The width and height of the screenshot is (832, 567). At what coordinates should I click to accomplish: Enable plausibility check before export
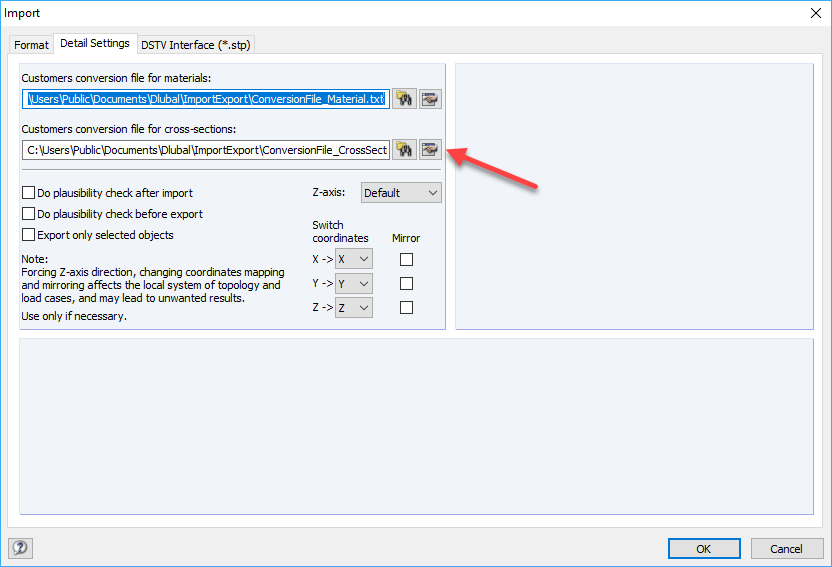(29, 214)
